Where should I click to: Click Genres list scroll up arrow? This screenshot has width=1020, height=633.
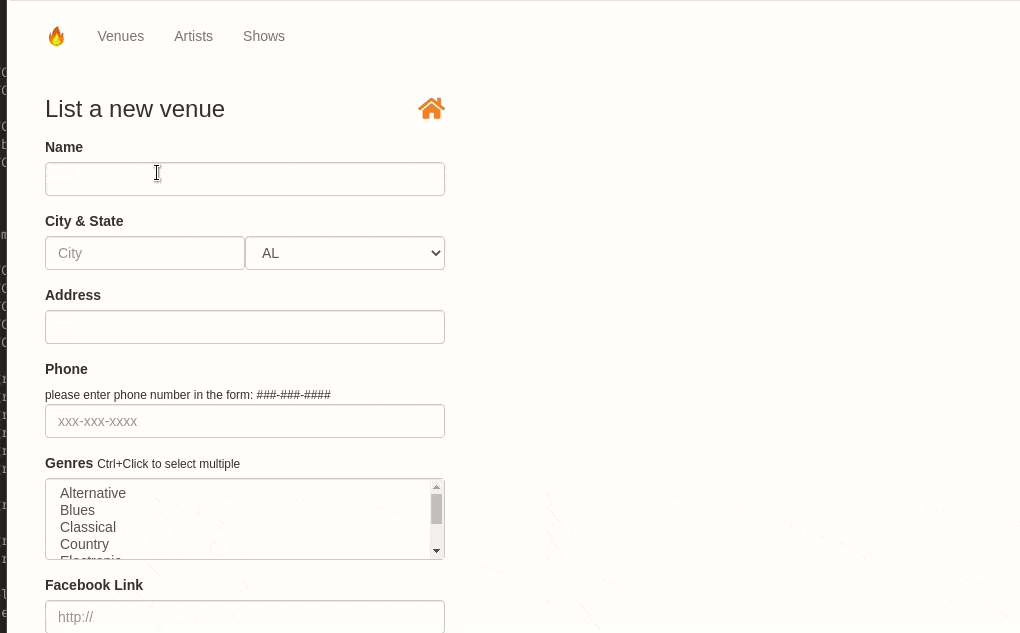[x=436, y=487]
